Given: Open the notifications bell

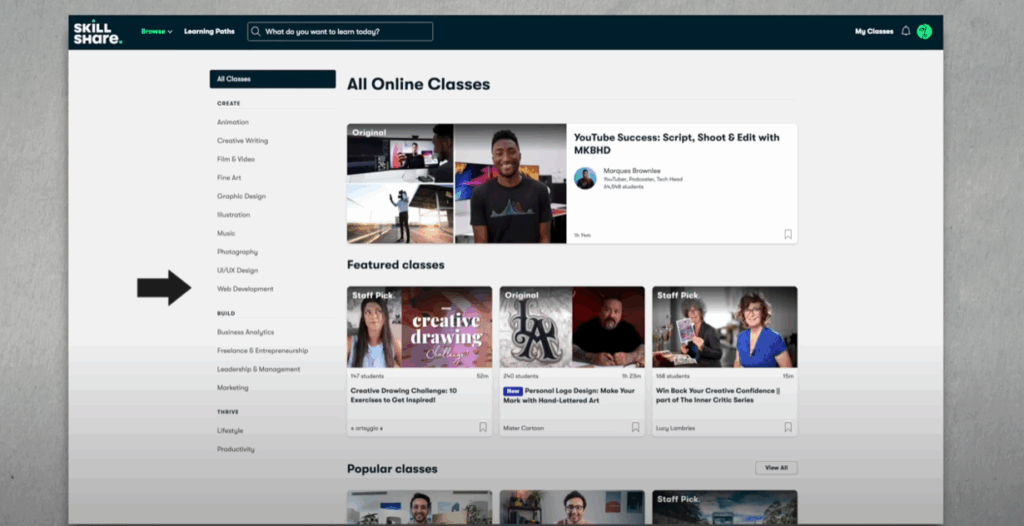Looking at the screenshot, I should [905, 31].
